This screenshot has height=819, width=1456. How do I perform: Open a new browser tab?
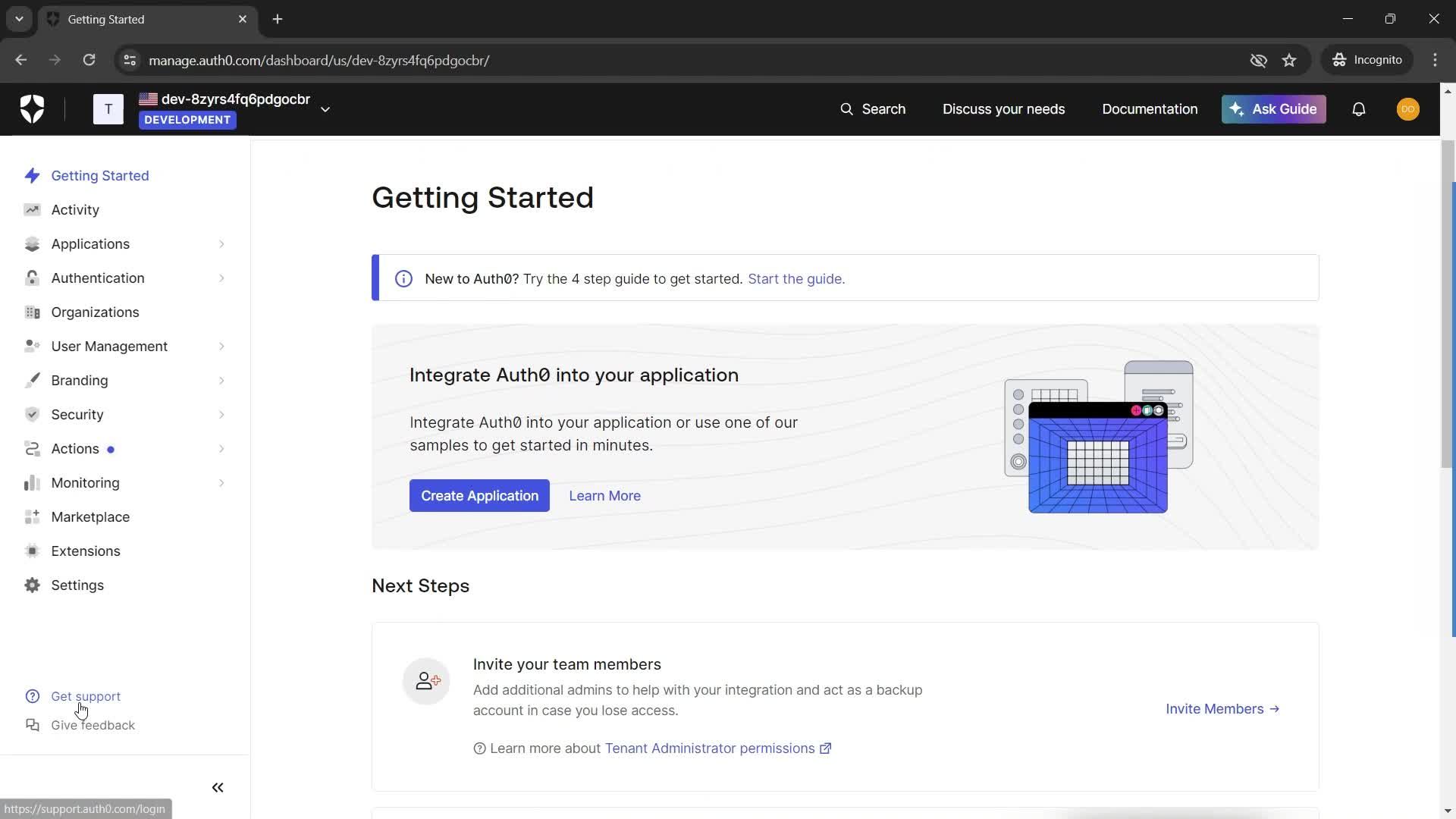tap(278, 19)
